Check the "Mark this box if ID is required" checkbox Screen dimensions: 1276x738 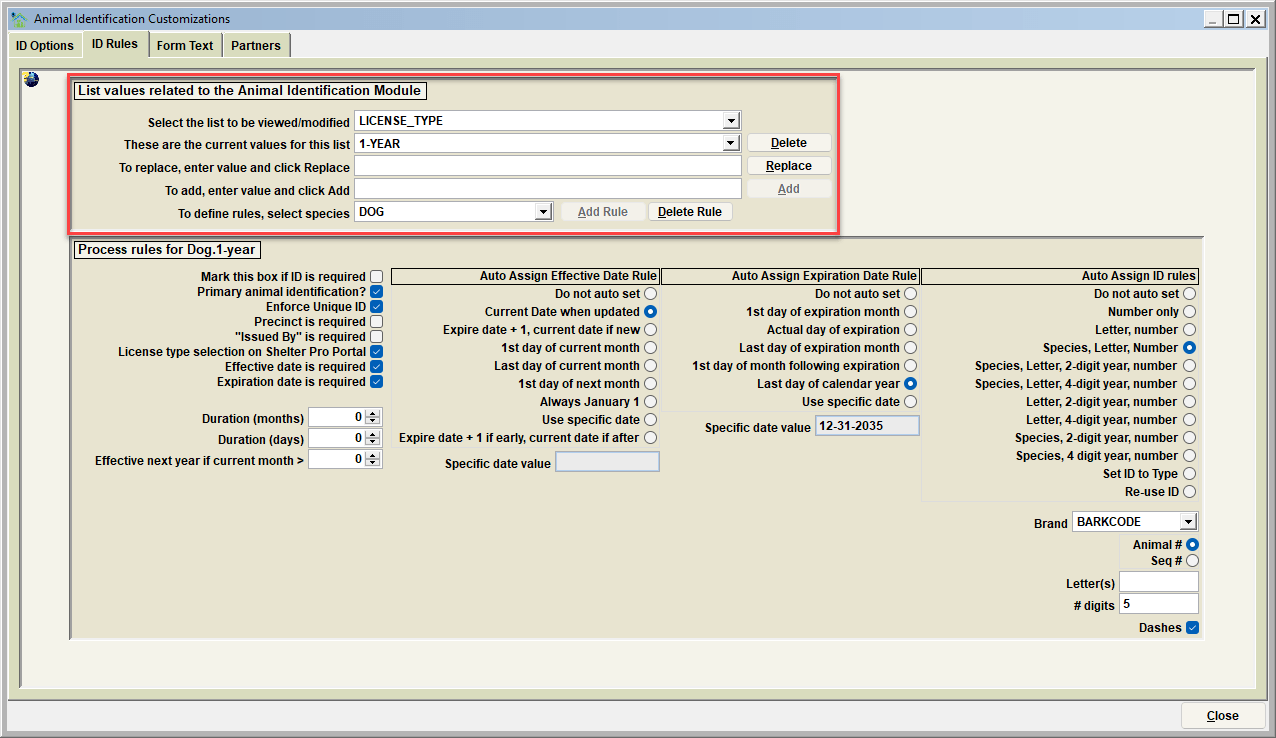point(376,276)
